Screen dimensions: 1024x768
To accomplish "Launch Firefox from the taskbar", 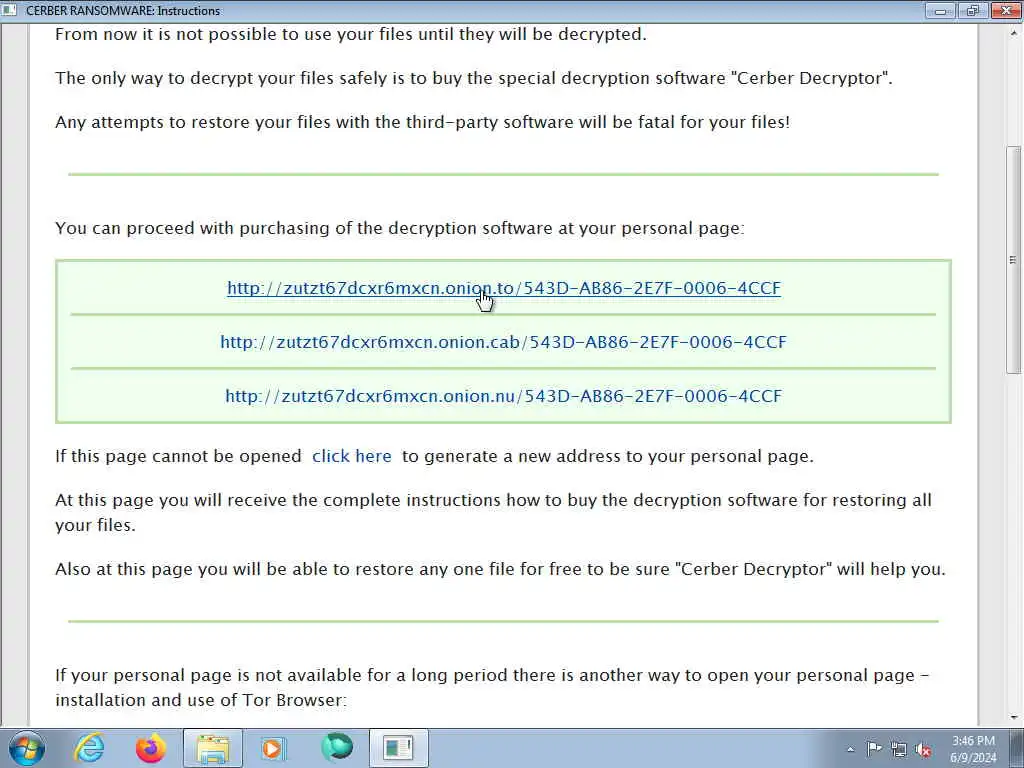I will pyautogui.click(x=150, y=748).
